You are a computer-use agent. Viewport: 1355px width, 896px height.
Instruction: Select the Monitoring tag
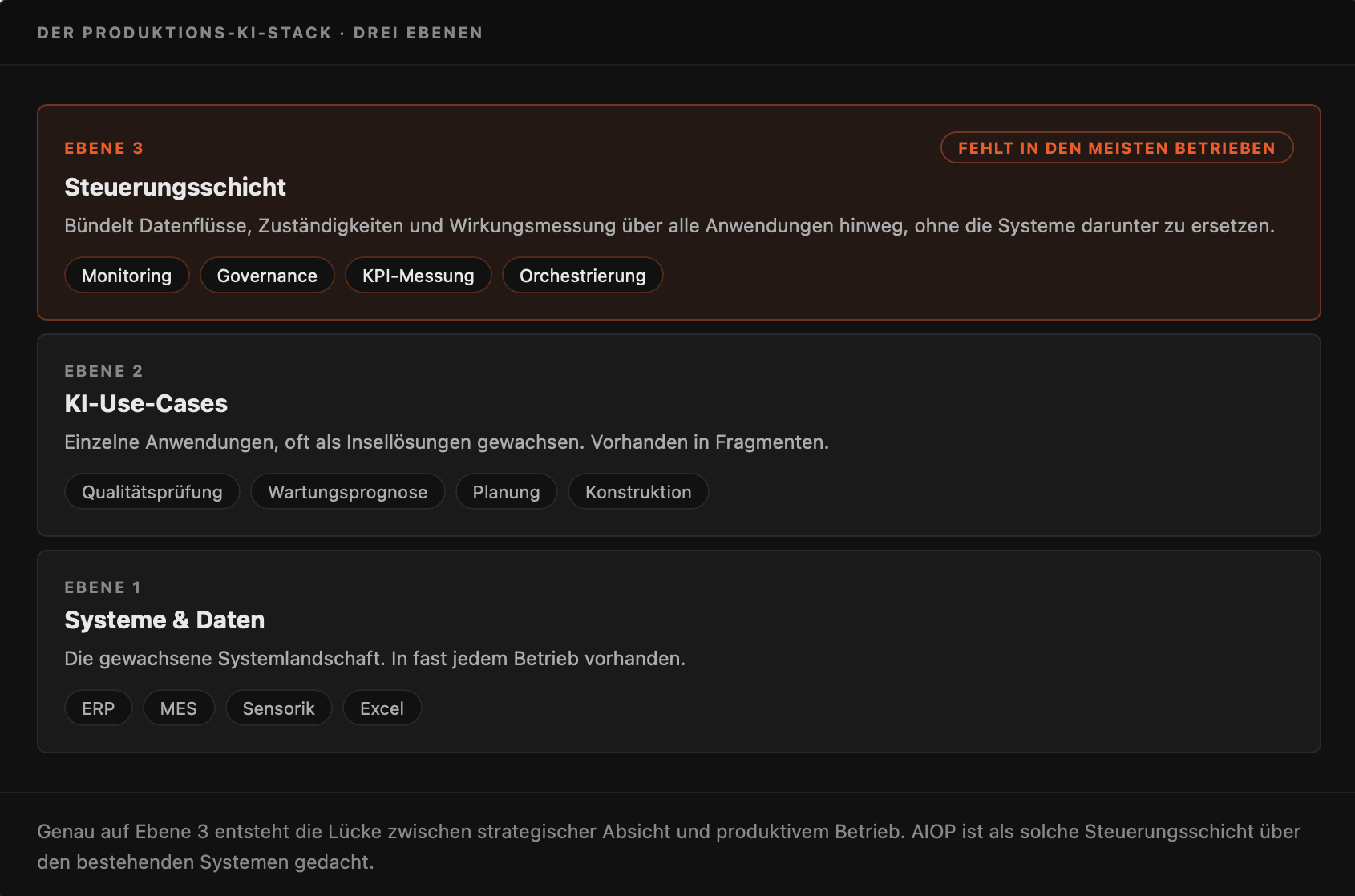(127, 275)
